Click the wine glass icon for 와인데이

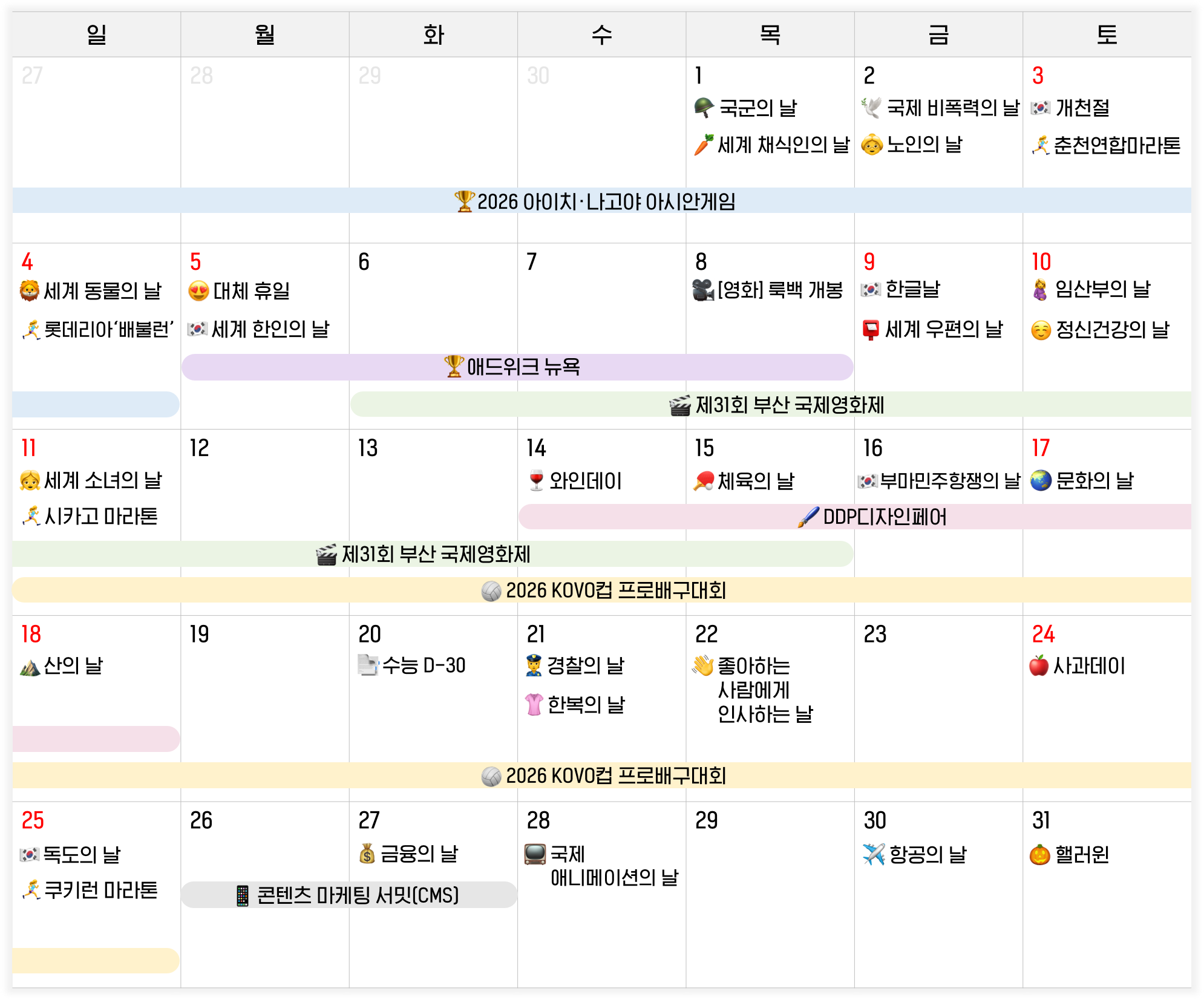pyautogui.click(x=536, y=481)
